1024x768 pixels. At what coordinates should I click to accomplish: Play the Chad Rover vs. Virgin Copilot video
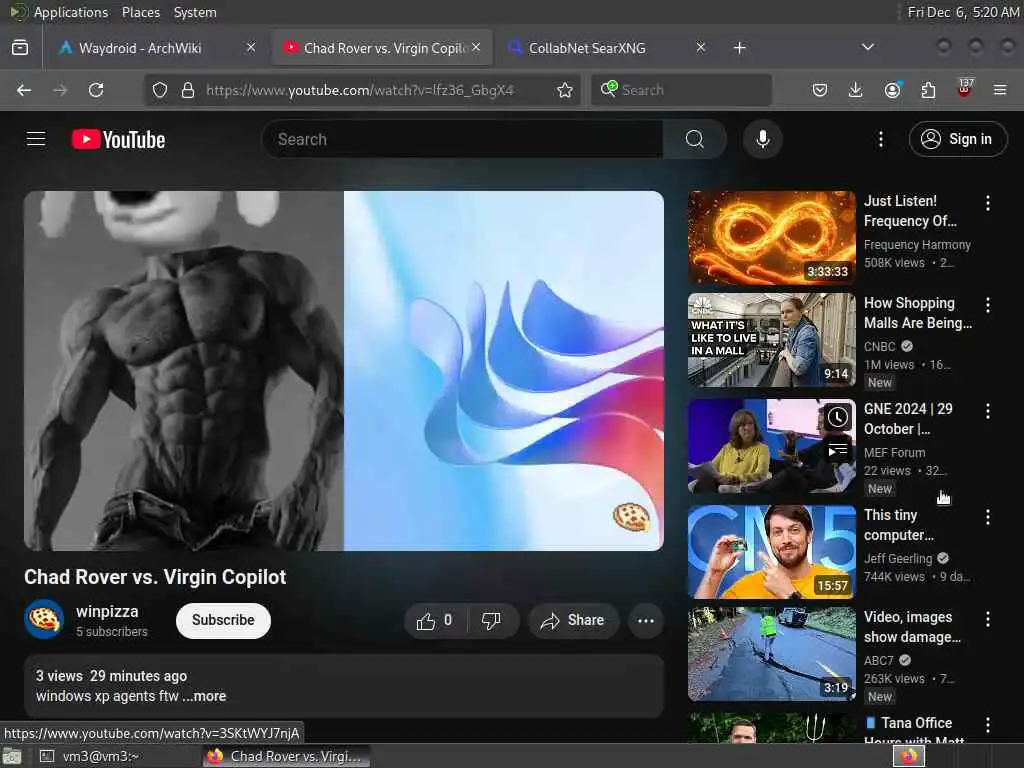tap(344, 370)
